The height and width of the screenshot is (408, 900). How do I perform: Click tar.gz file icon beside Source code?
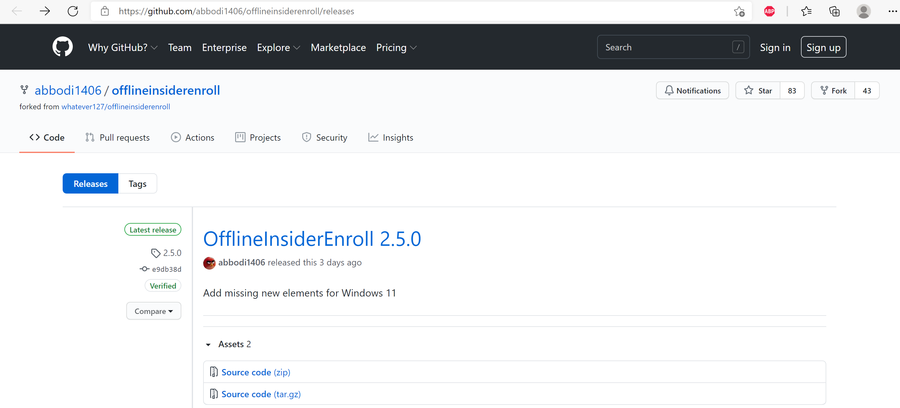pos(214,394)
